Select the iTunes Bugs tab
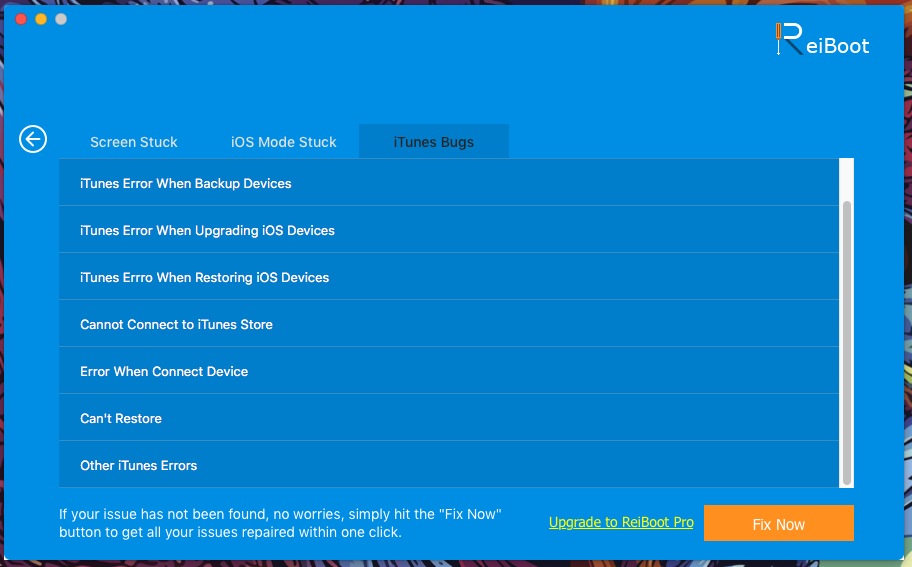Image resolution: width=912 pixels, height=567 pixels. click(x=434, y=141)
